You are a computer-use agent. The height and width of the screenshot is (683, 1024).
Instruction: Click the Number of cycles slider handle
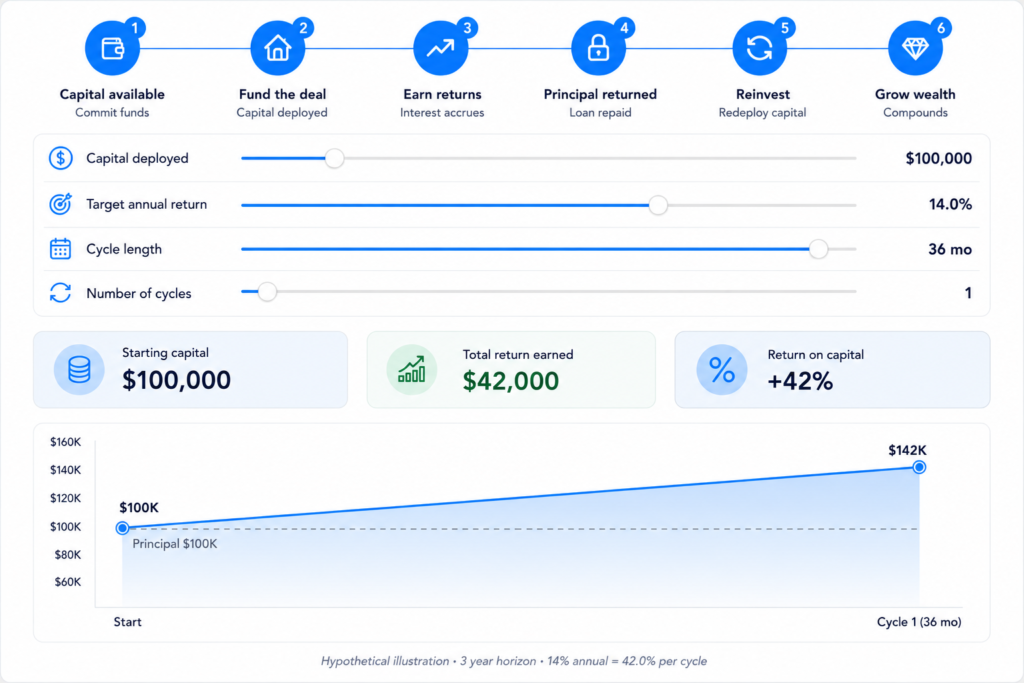point(266,291)
